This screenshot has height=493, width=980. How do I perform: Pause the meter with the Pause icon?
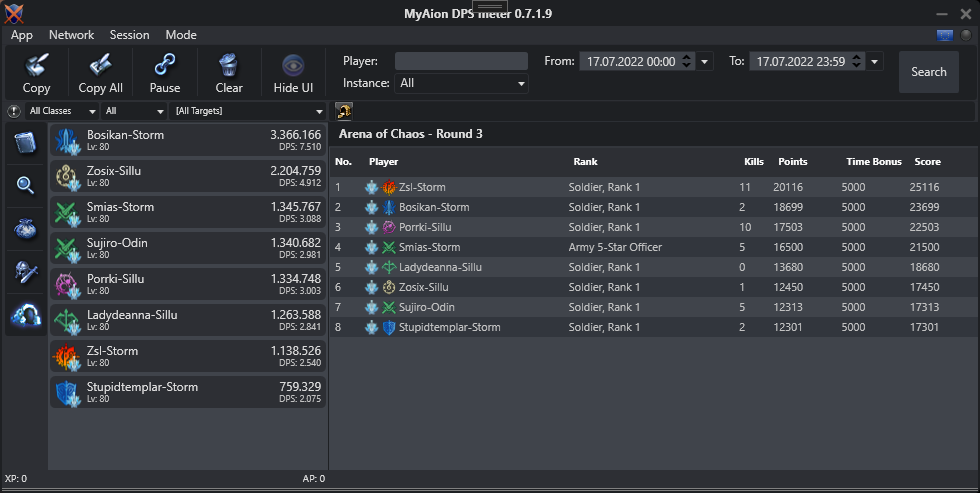(165, 65)
